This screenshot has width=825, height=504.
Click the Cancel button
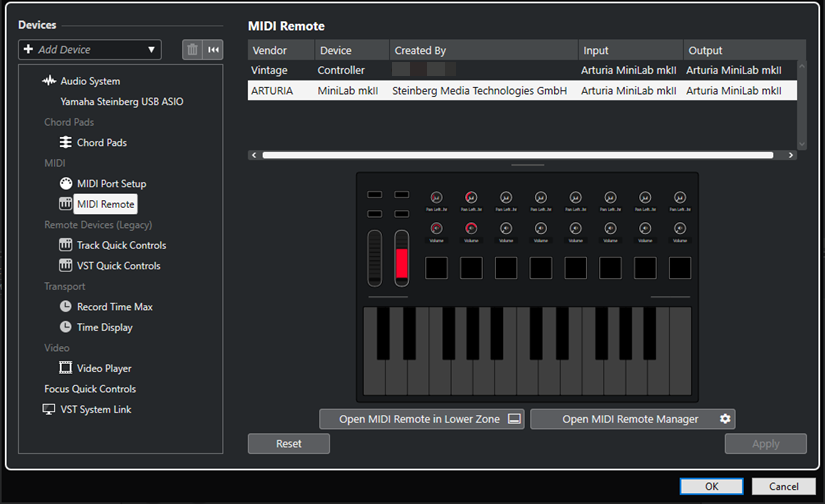click(783, 486)
